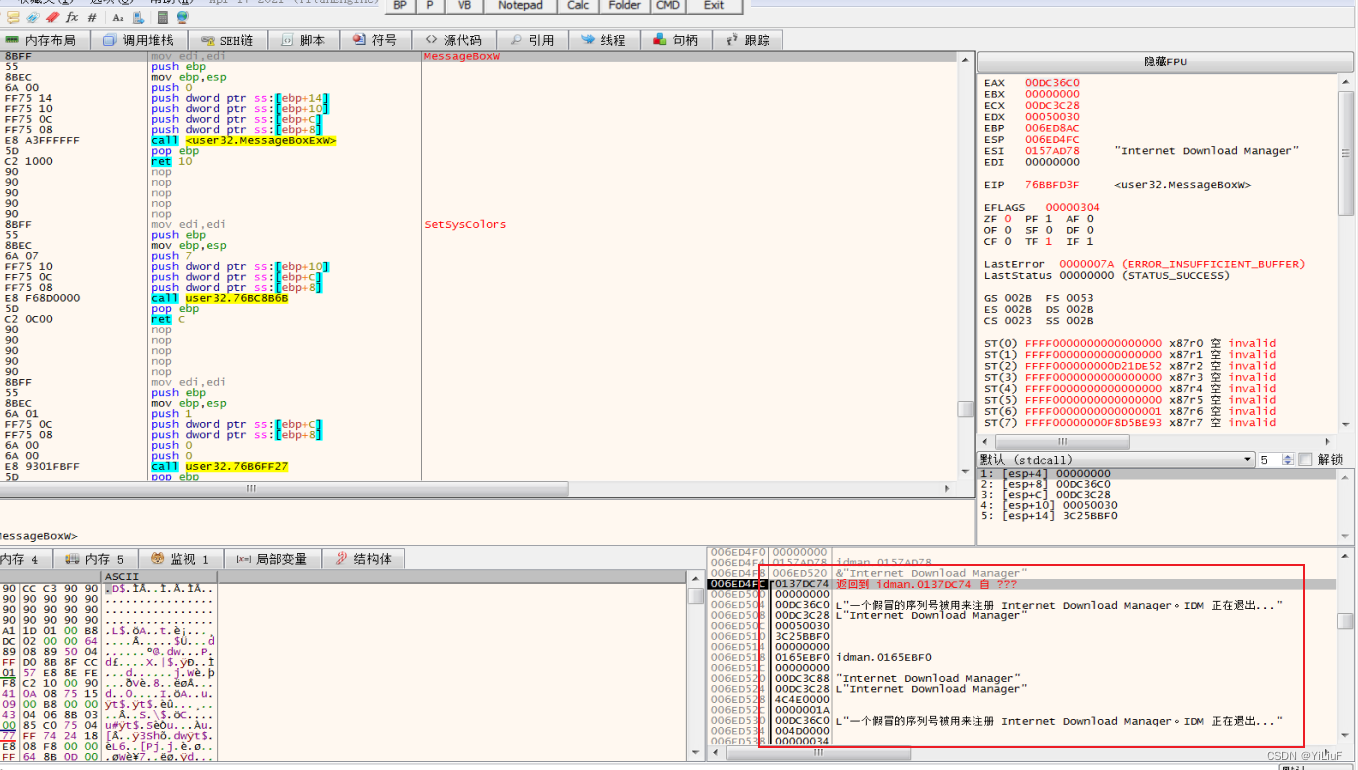Click ST(0) FPU register value
The width and height of the screenshot is (1358, 770).
(x=1093, y=343)
